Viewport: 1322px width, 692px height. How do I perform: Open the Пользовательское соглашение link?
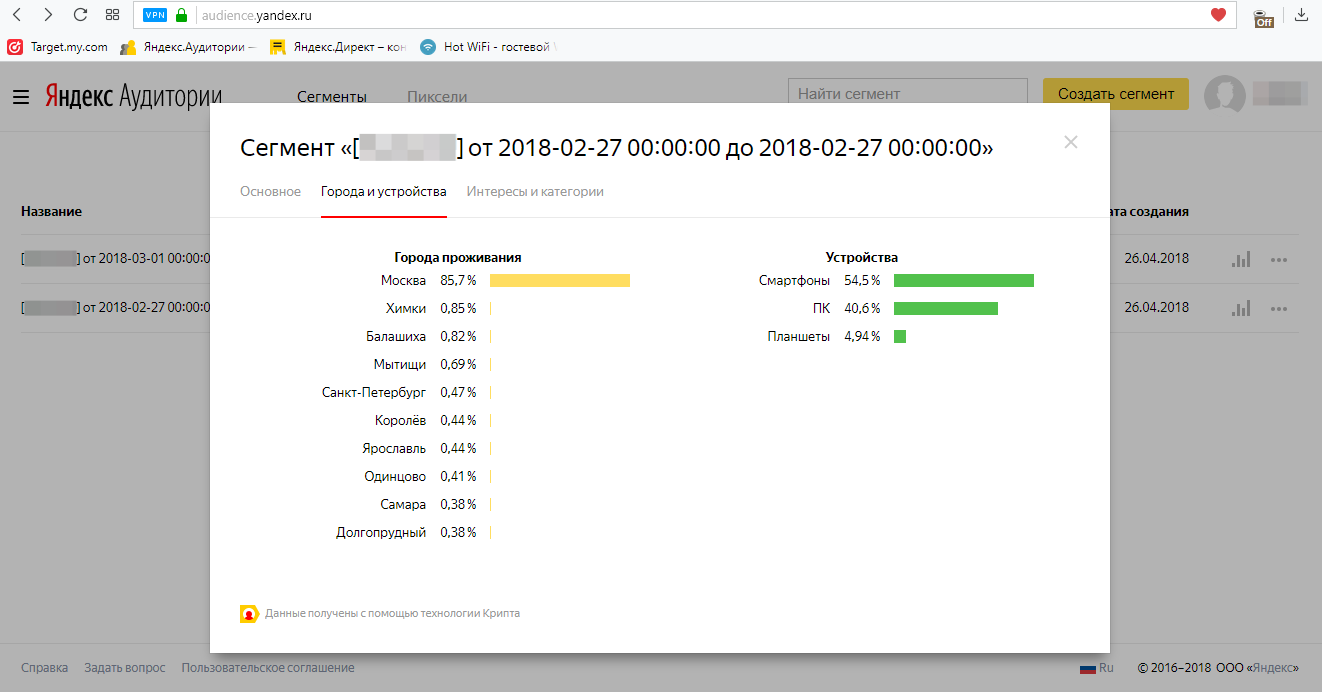[268, 668]
